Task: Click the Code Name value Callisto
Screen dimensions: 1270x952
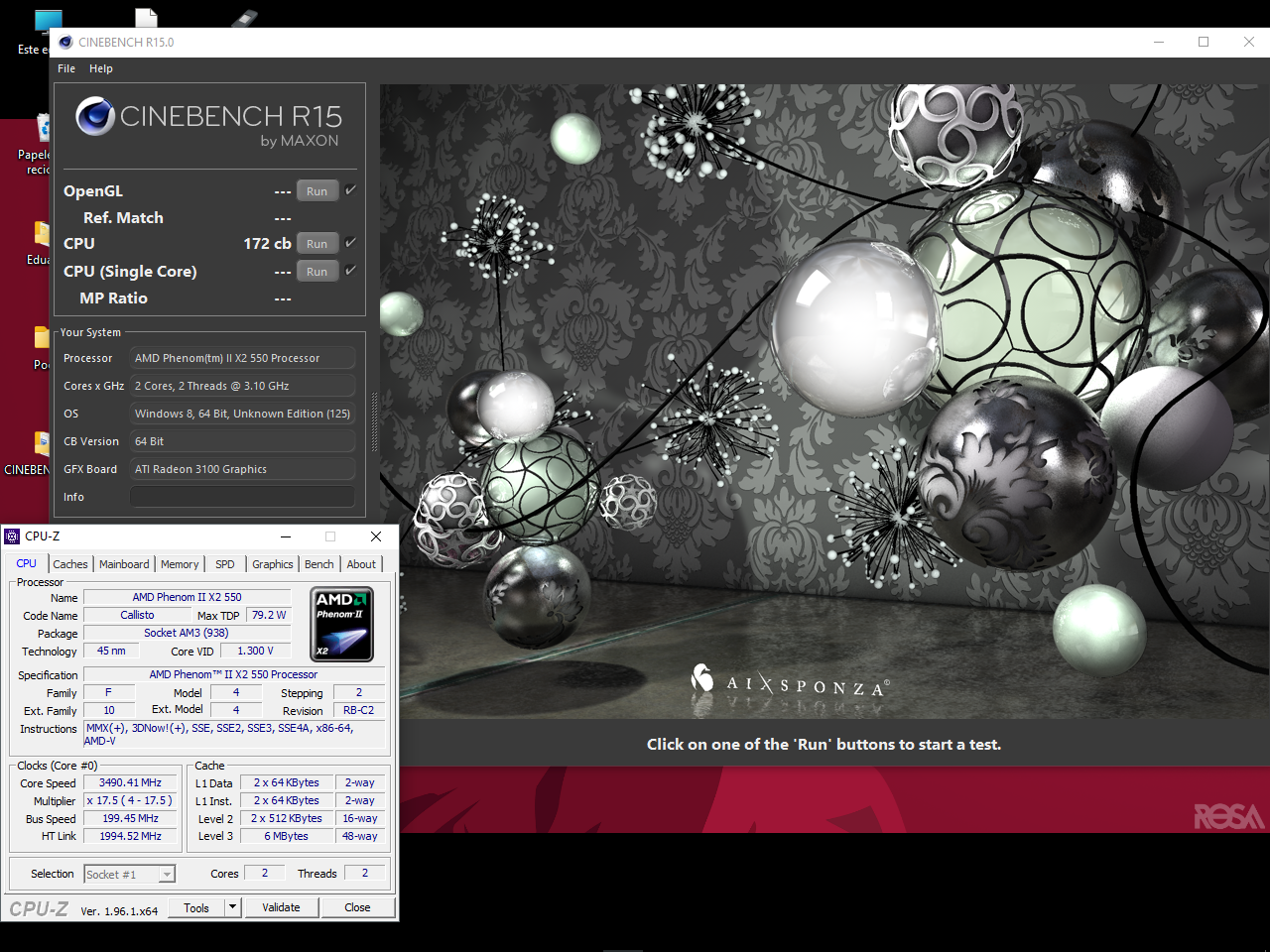Action: click(x=137, y=615)
